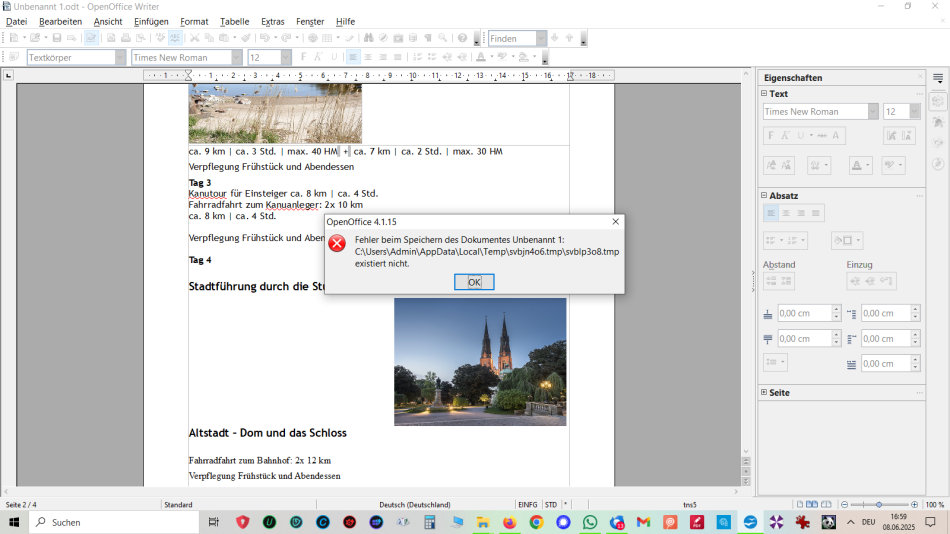Open the Einfügen menu
This screenshot has width=950, height=534.
151,21
